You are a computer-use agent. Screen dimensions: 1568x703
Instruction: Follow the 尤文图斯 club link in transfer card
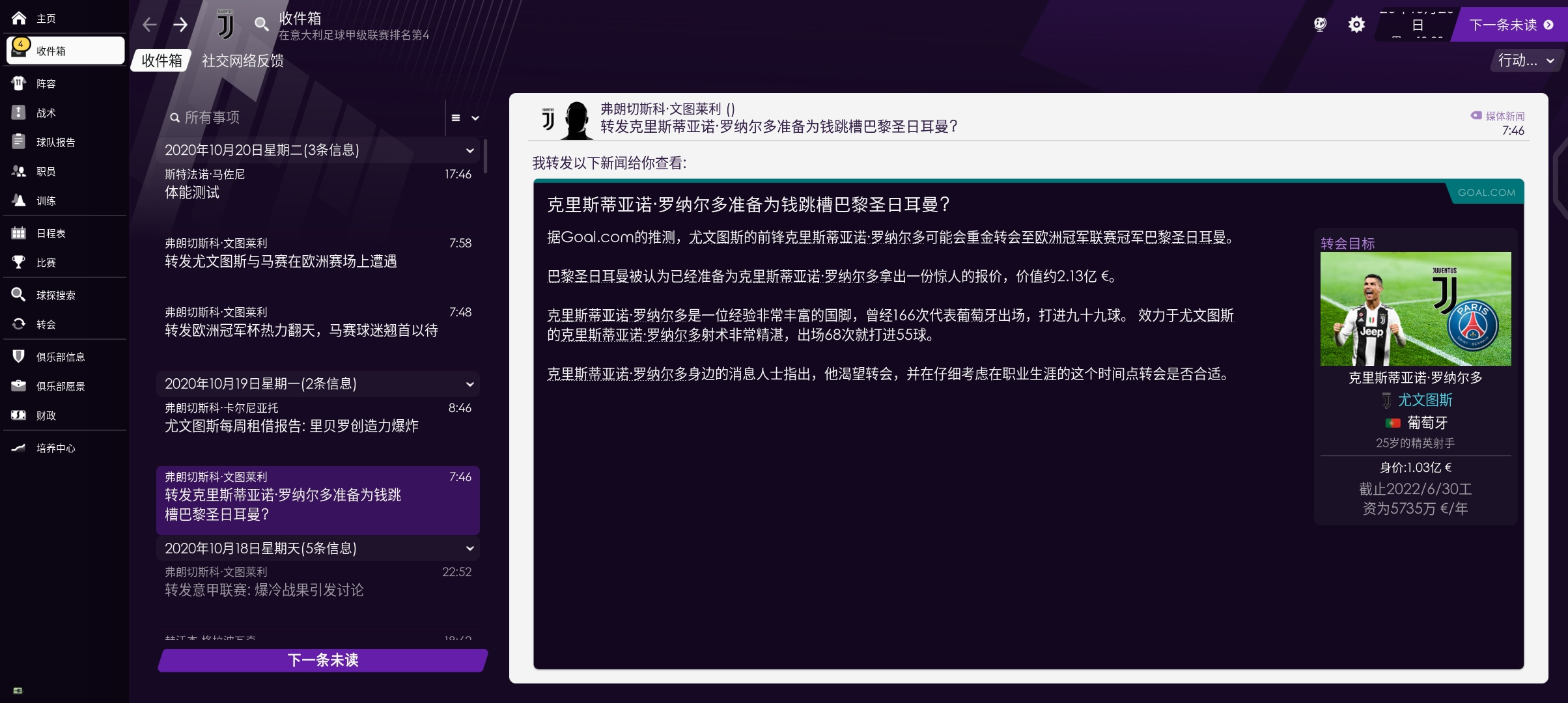(x=1425, y=400)
